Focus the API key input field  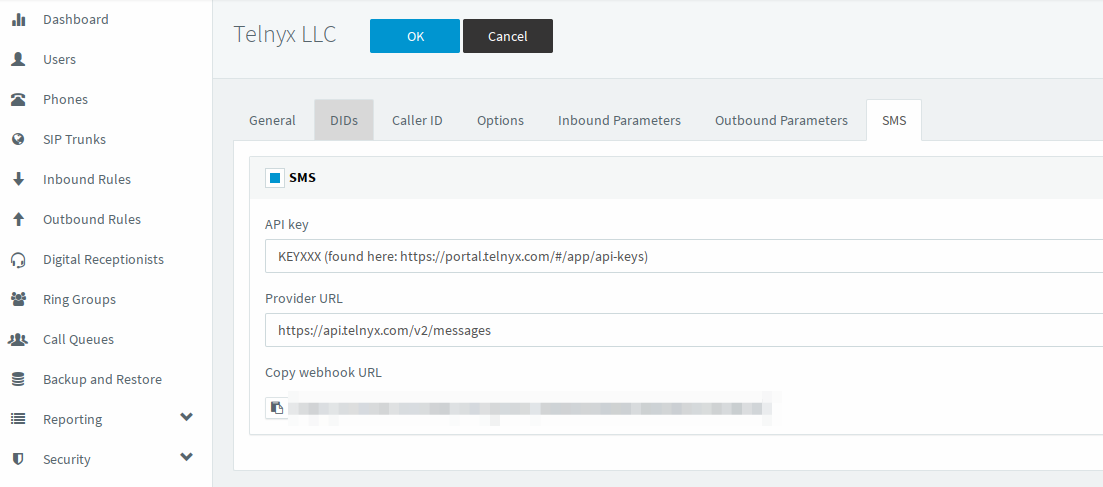point(684,256)
